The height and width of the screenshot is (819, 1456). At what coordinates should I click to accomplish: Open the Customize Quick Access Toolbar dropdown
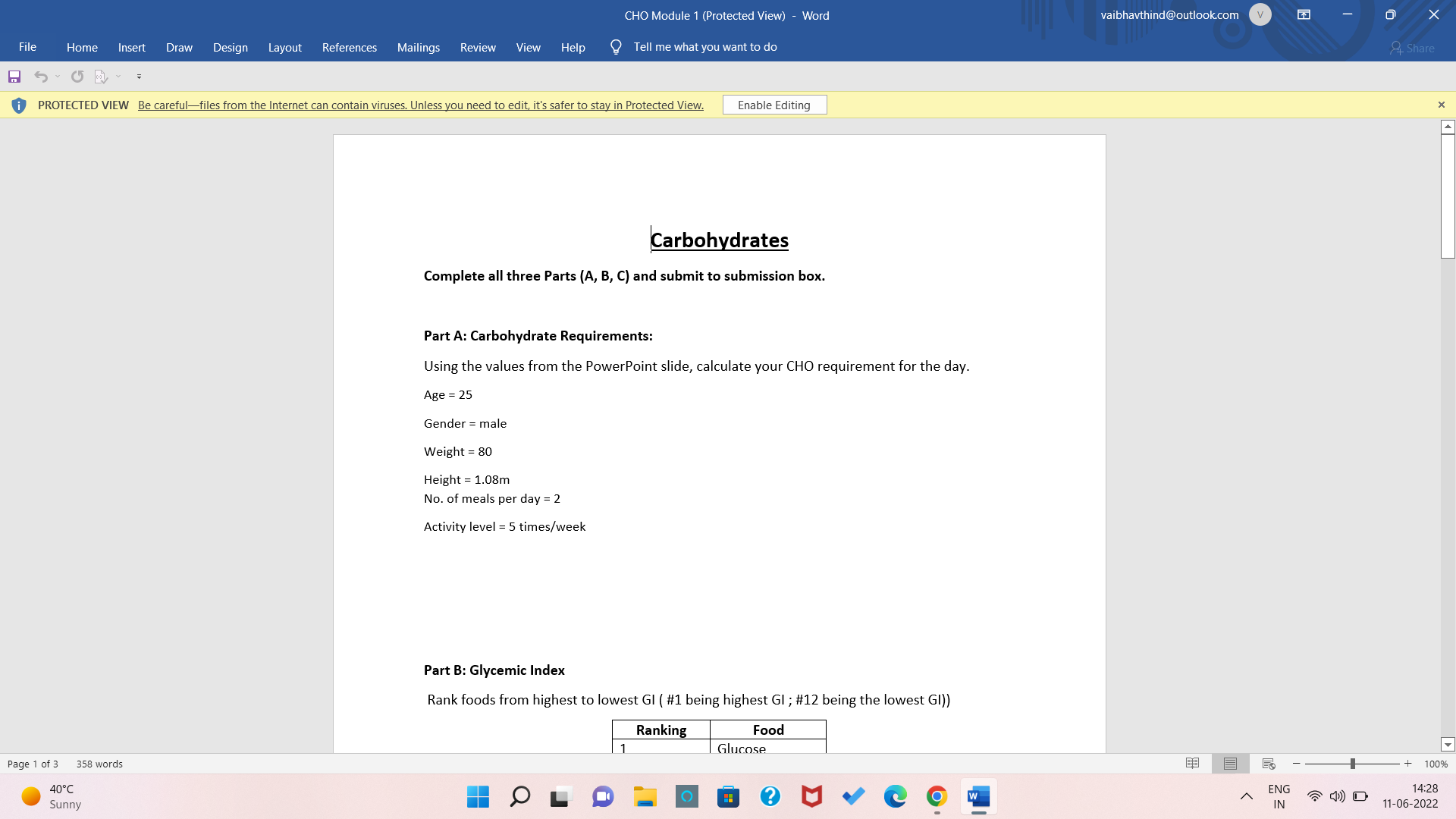pos(139,76)
